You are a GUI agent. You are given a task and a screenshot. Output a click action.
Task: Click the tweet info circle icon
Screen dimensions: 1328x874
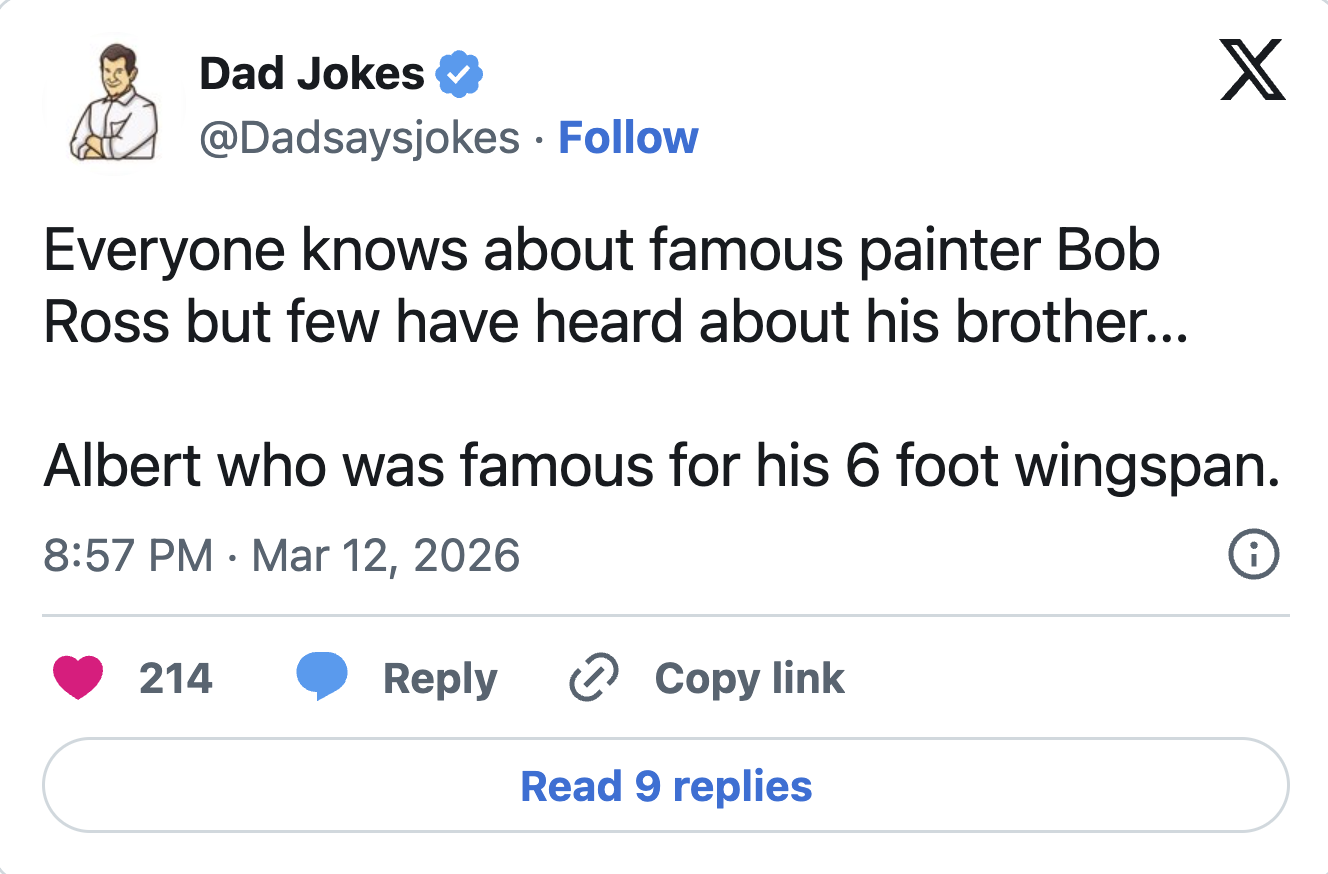click(1252, 555)
